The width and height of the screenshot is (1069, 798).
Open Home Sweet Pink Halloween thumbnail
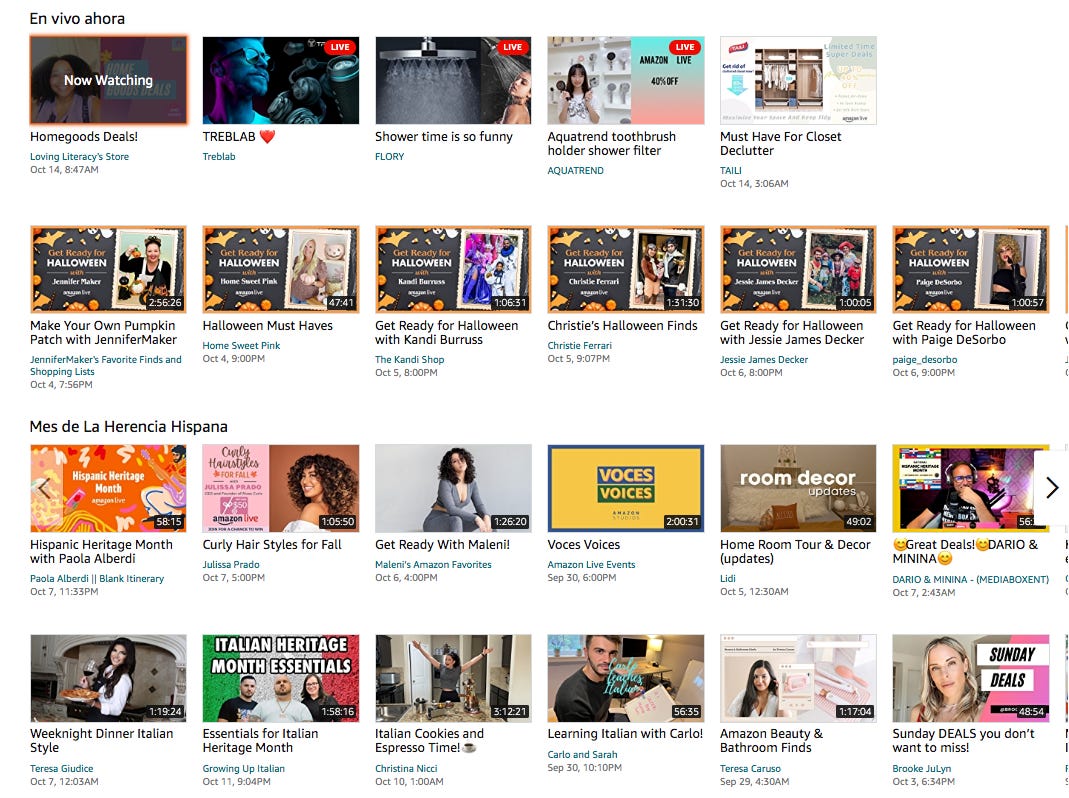(x=280, y=269)
